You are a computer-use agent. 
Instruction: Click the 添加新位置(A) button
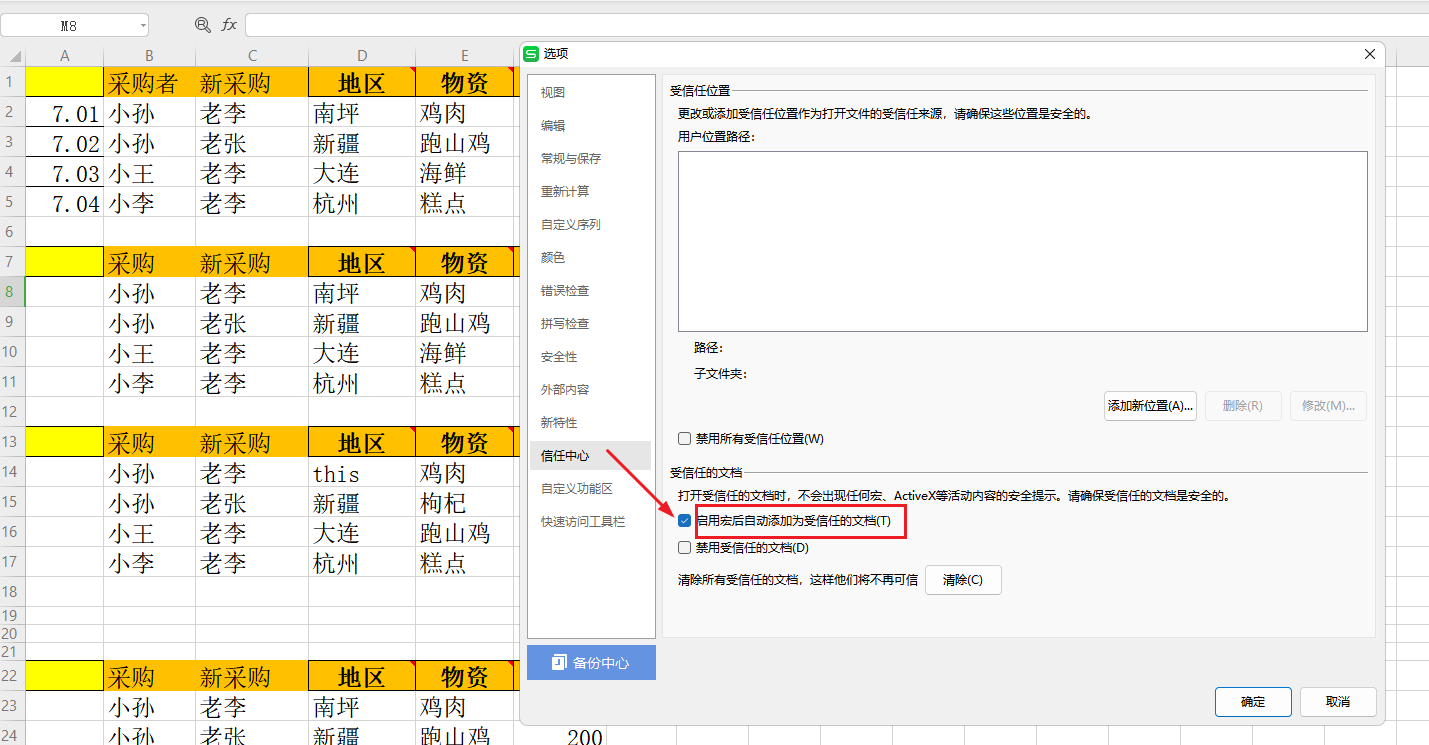click(1150, 405)
